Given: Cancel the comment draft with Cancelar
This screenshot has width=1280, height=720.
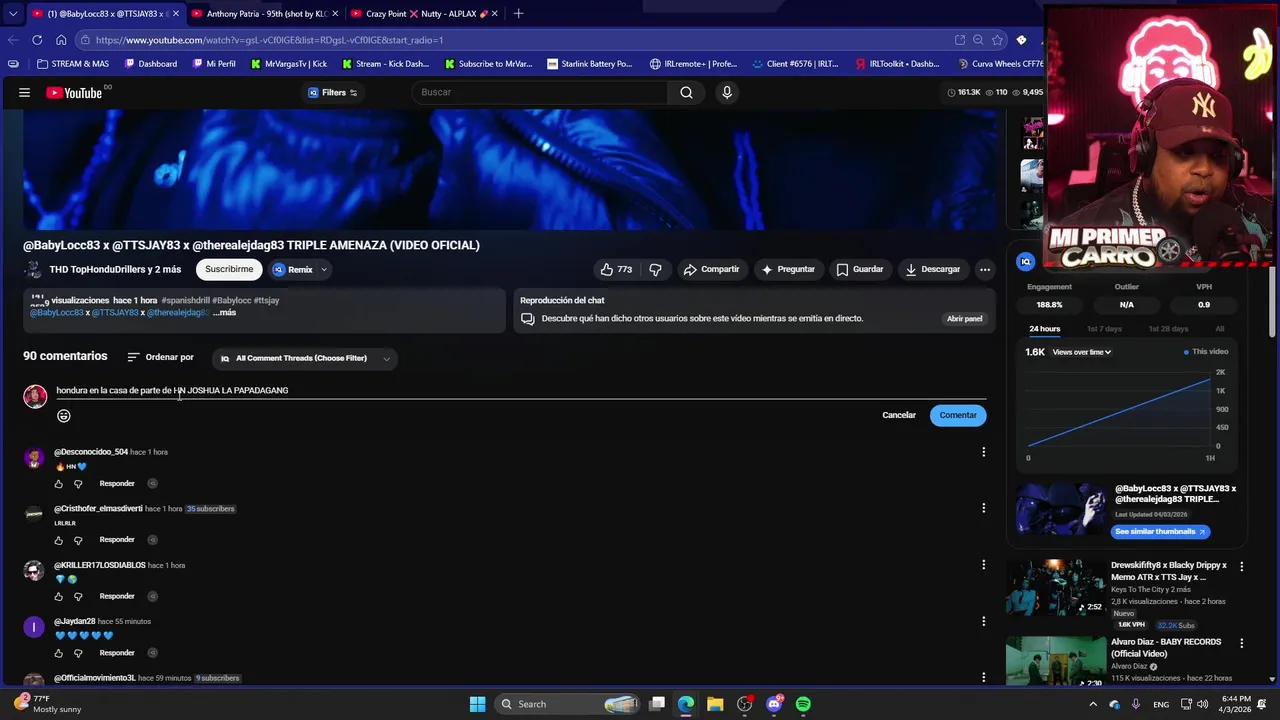Looking at the screenshot, I should tap(899, 415).
